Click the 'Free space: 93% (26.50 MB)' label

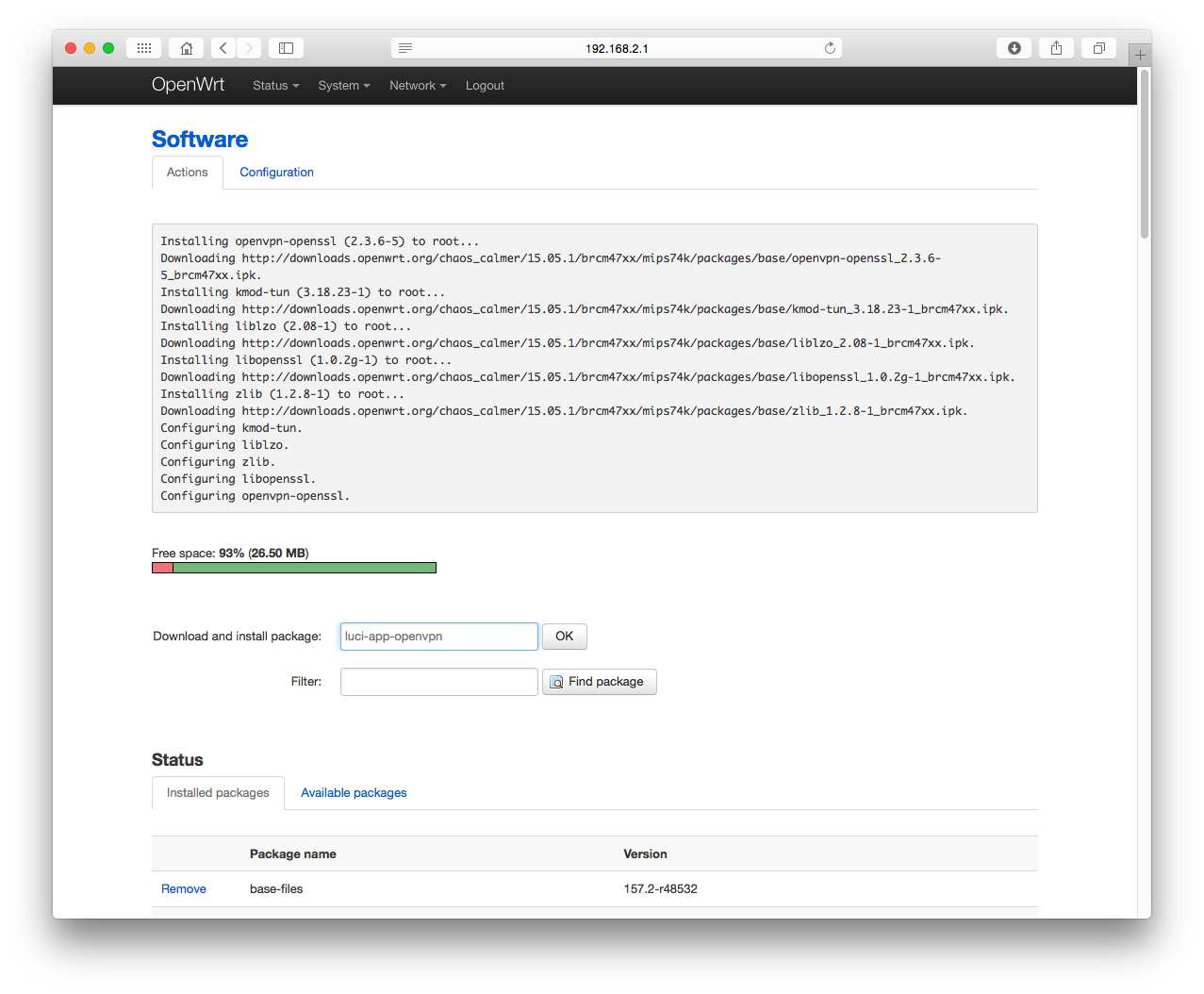(x=230, y=554)
